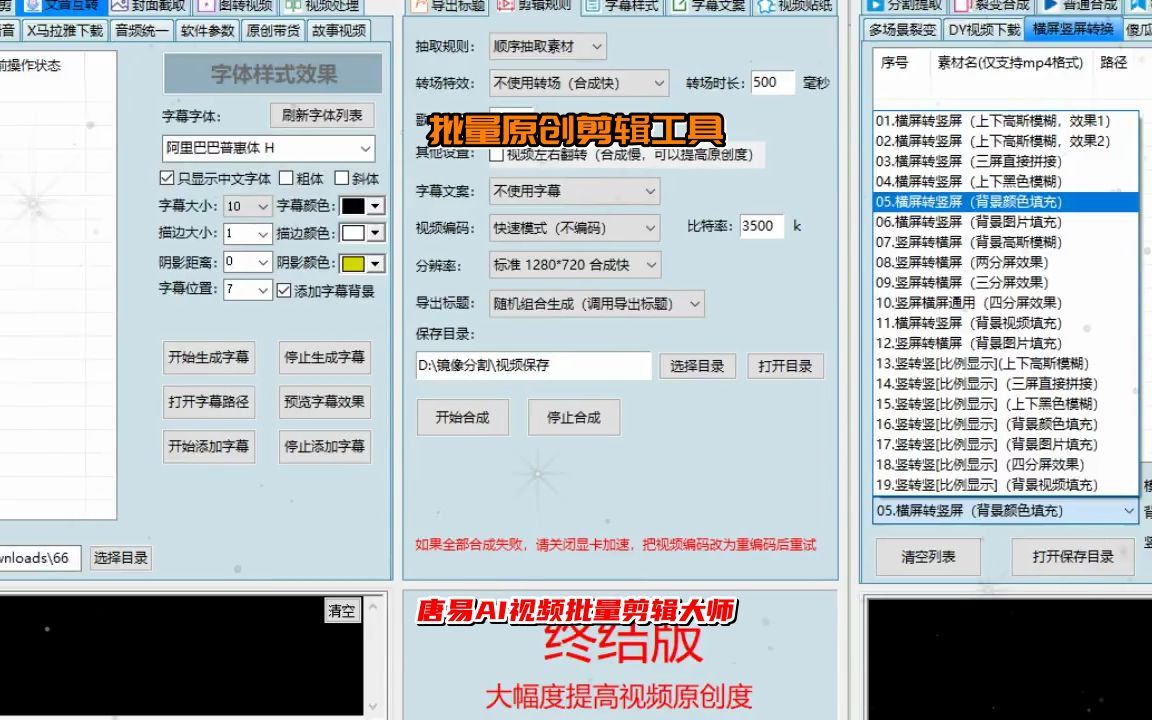The width and height of the screenshot is (1152, 720).
Task: Click the 开始合成 button
Action: 462,417
